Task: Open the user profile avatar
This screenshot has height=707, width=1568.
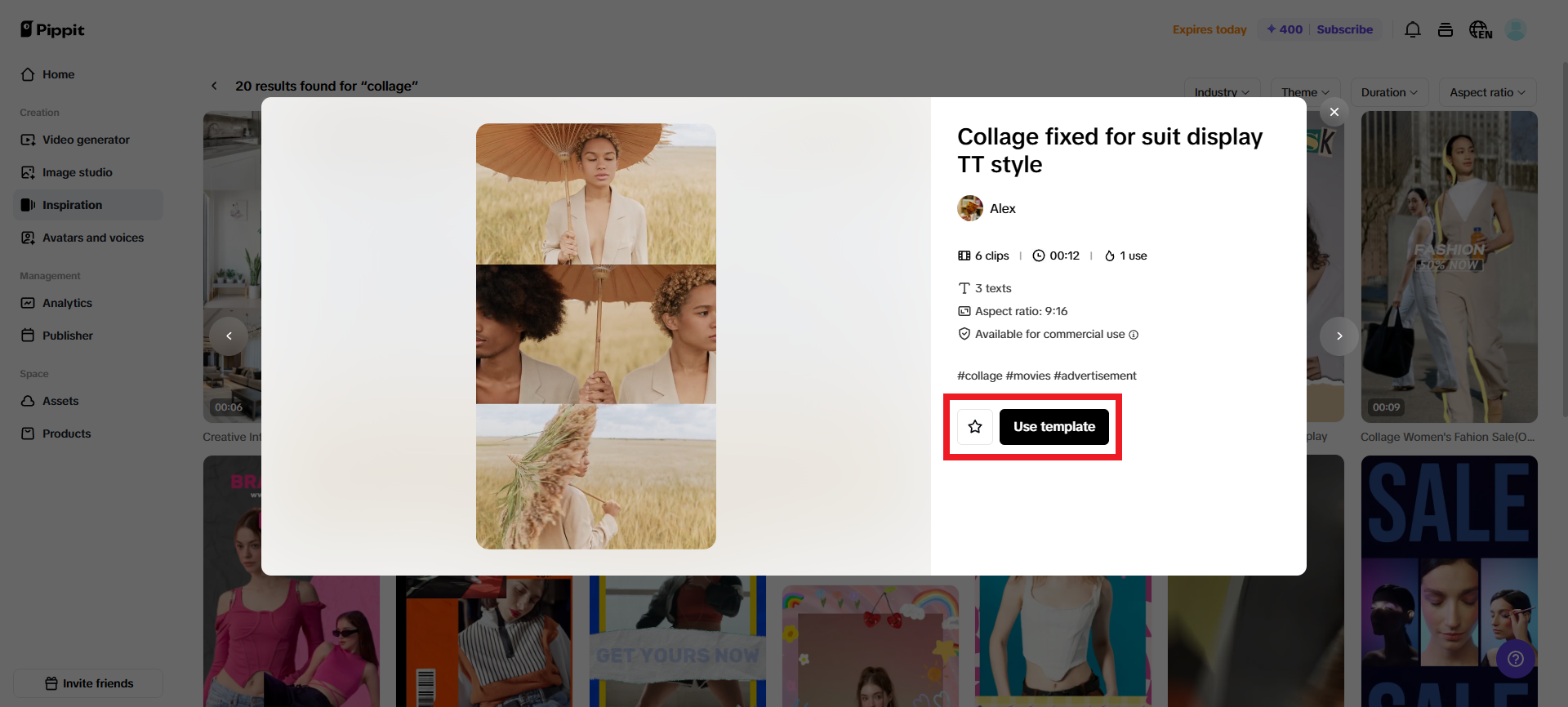Action: coord(1516,30)
